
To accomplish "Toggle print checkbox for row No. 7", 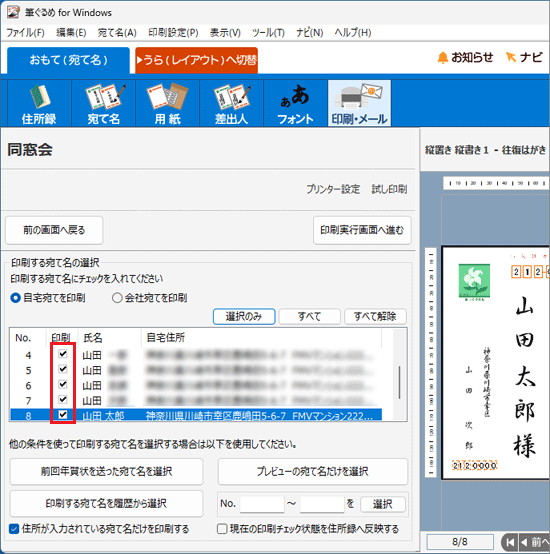I will (63, 399).
